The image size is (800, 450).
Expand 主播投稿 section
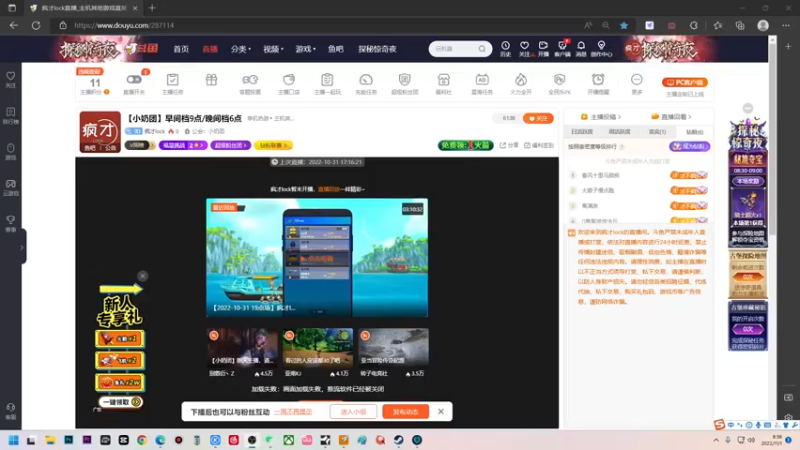tap(601, 117)
